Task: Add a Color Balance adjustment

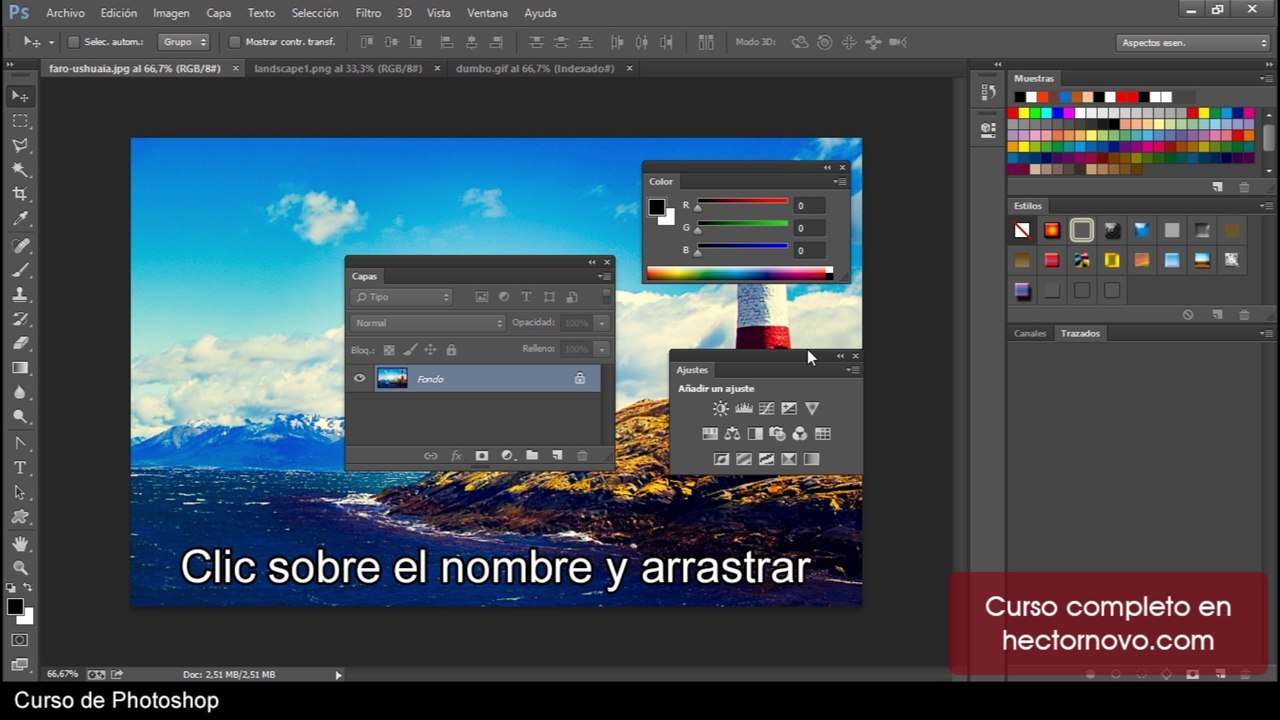Action: [x=733, y=434]
